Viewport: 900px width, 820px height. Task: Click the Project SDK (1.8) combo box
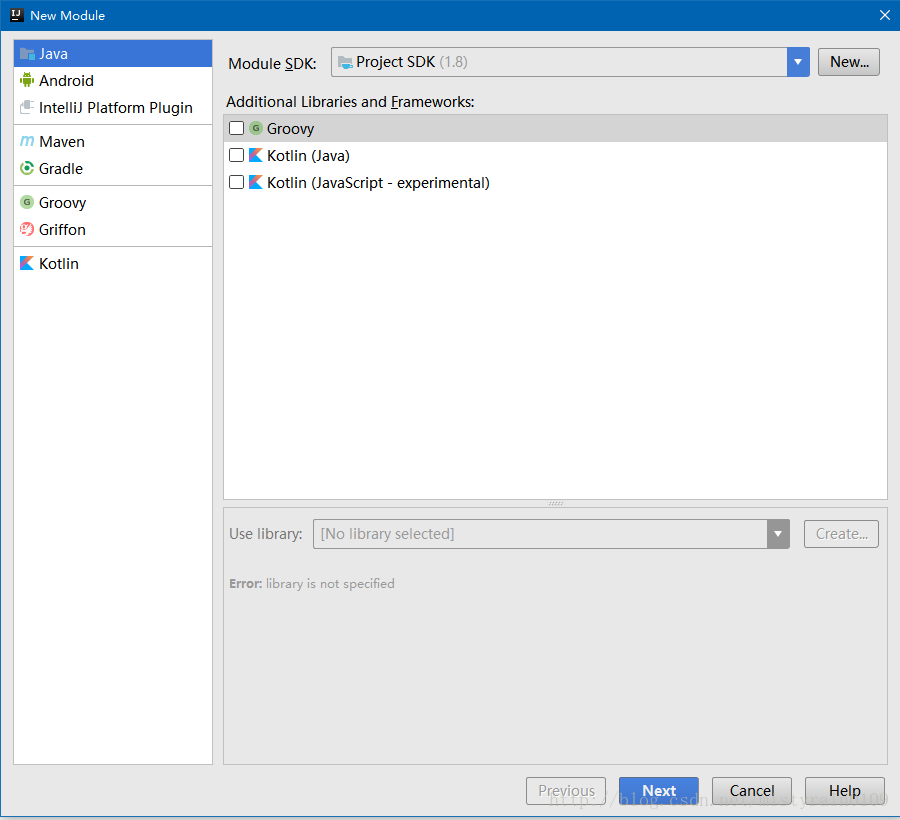tap(570, 62)
